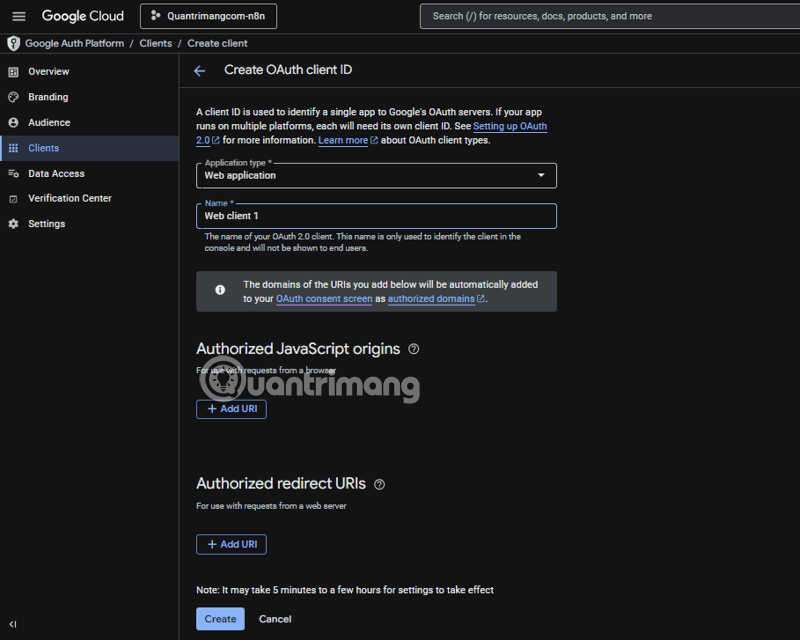Click the info icon in the domains notice

pos(220,291)
